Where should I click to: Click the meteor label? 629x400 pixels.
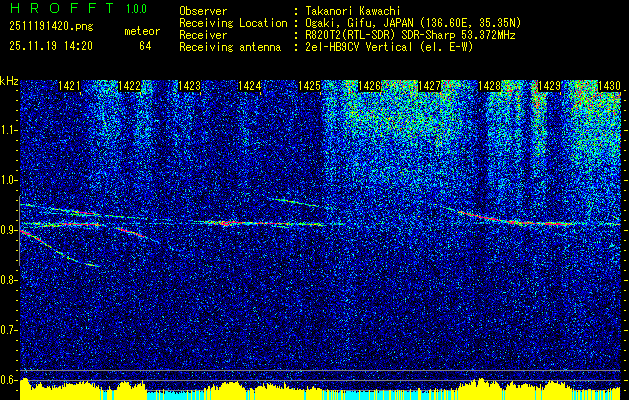[142, 31]
